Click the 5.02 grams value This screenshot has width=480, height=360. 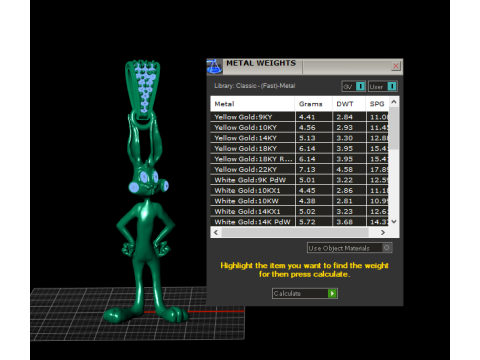(x=307, y=211)
